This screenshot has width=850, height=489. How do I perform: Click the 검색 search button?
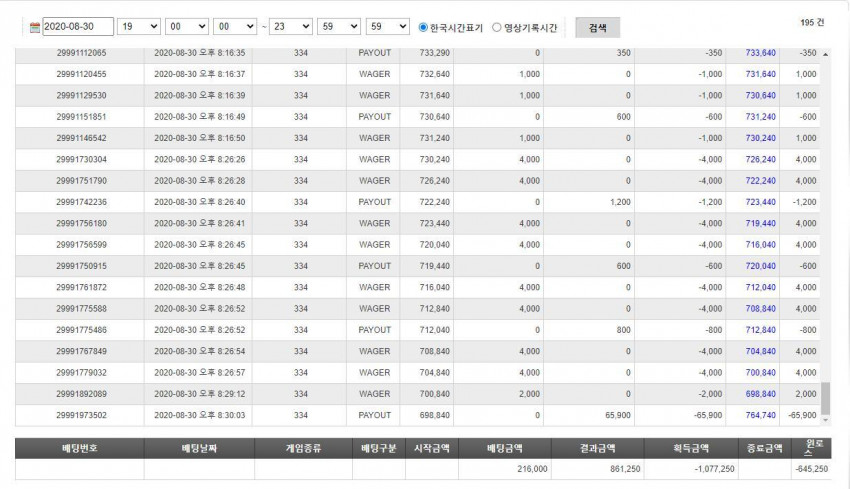click(x=597, y=28)
